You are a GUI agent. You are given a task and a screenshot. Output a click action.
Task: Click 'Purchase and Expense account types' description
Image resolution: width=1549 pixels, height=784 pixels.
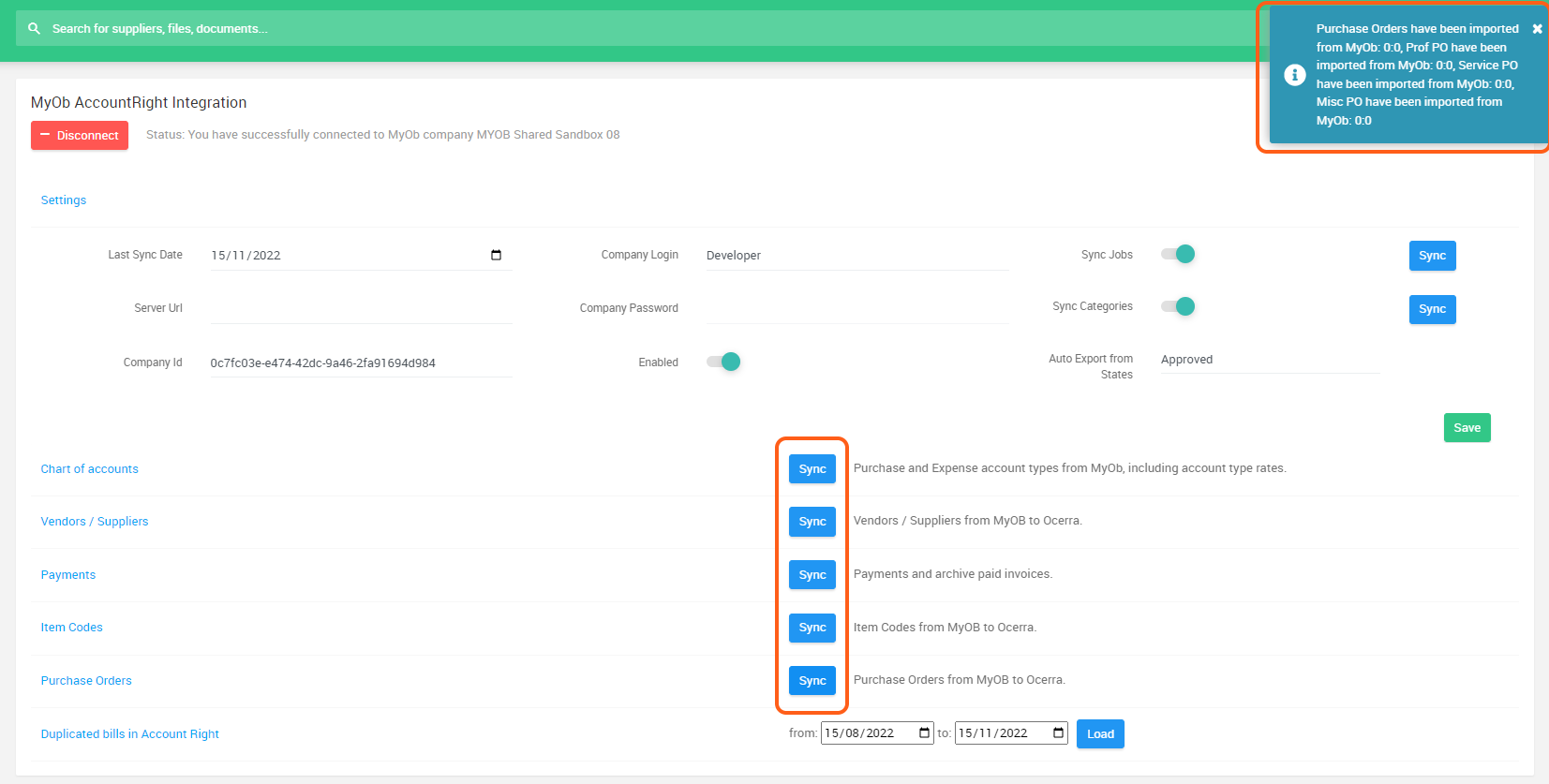coord(1069,468)
